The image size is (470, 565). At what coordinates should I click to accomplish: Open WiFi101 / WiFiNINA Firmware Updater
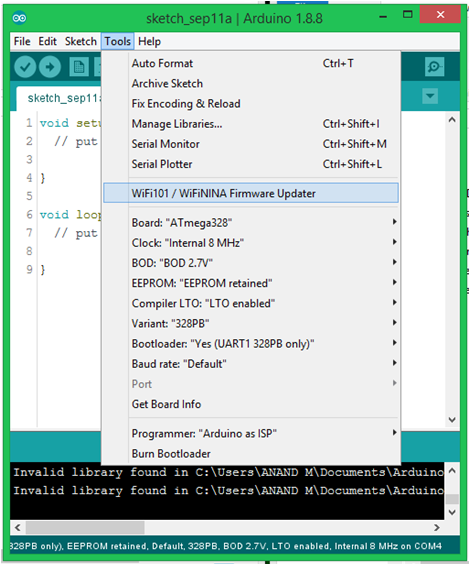tap(251, 193)
